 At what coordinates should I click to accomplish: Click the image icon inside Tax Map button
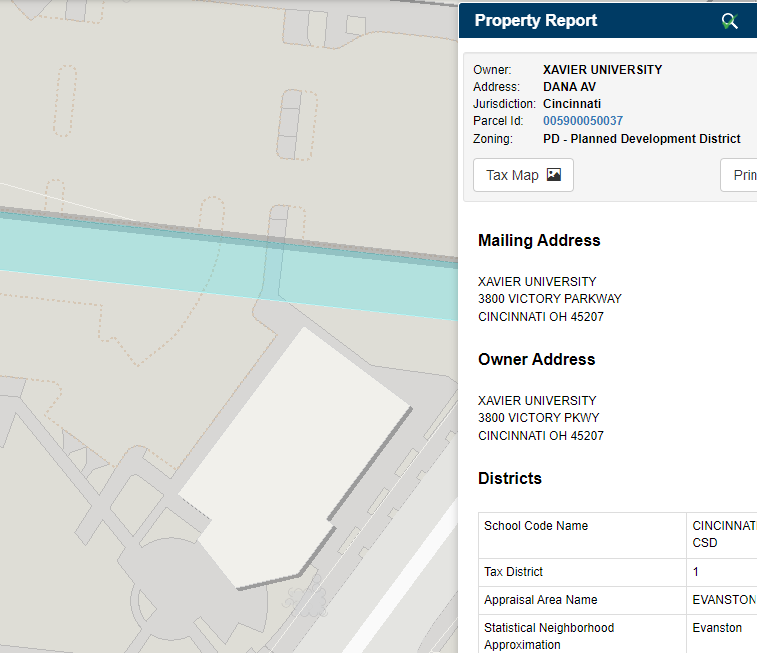click(x=554, y=174)
